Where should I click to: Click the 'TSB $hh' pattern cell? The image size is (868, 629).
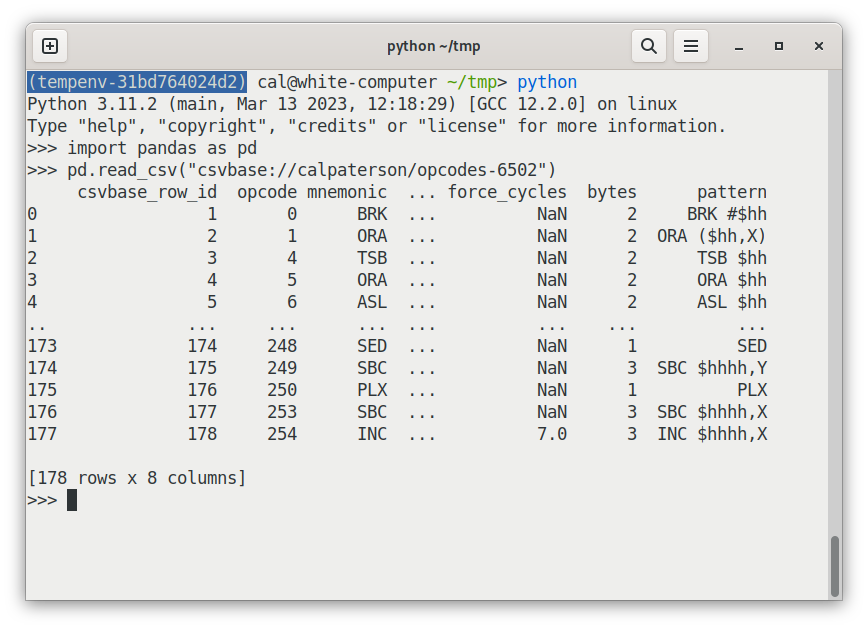click(x=732, y=258)
